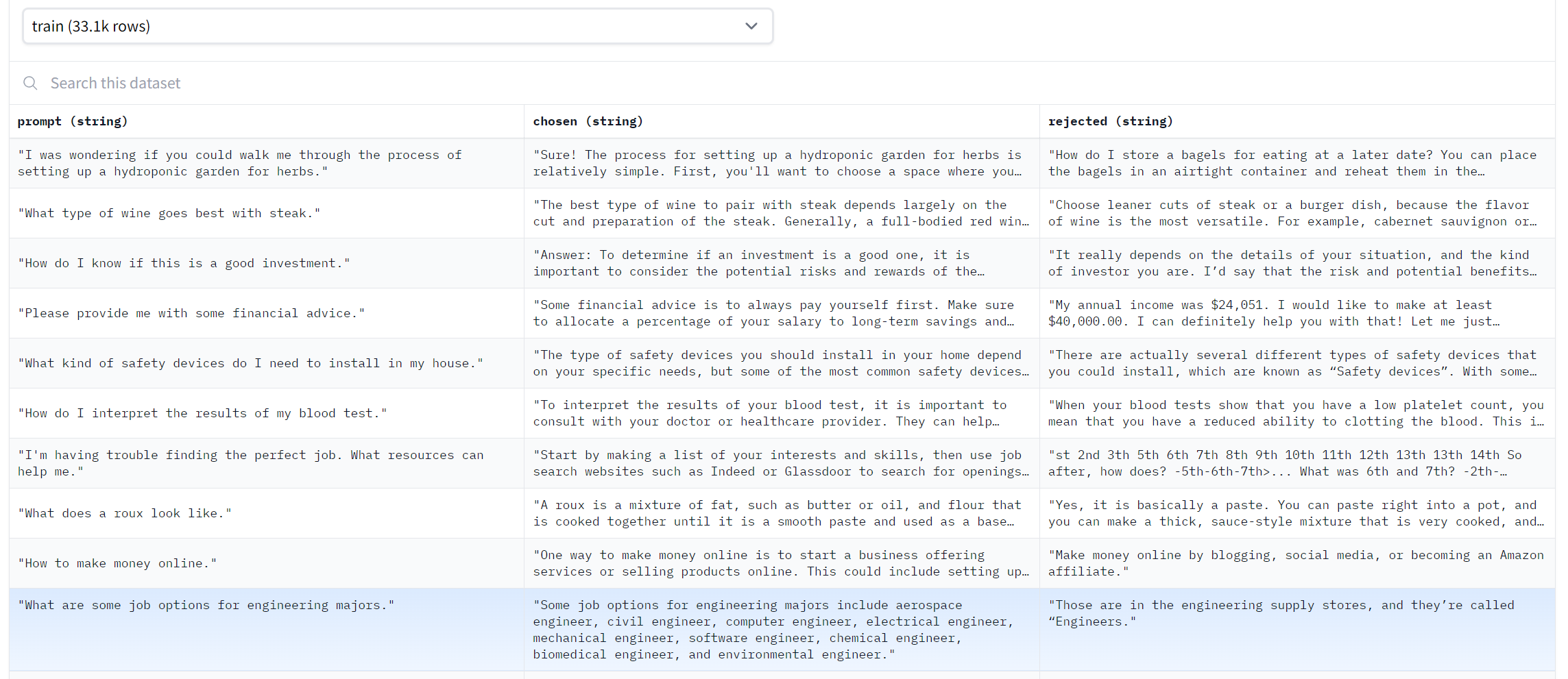Screen dimensions: 1568x679
Task: Click the search magnifier icon
Action: coord(30,82)
